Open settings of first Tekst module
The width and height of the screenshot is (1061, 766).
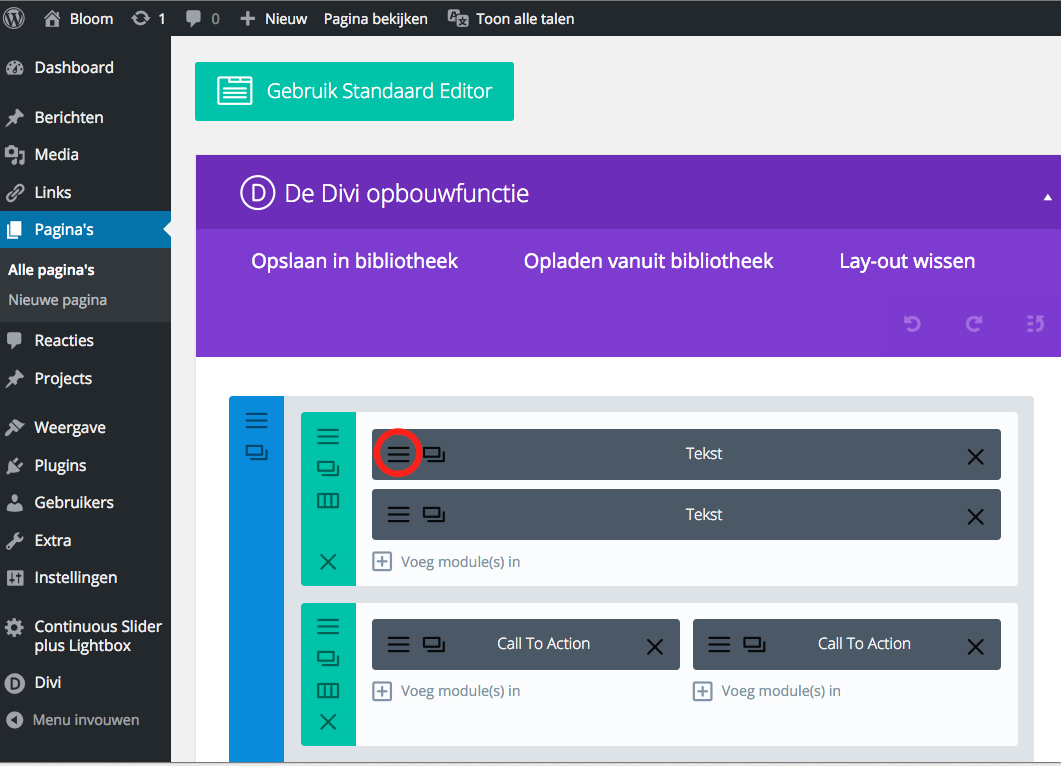(x=399, y=454)
